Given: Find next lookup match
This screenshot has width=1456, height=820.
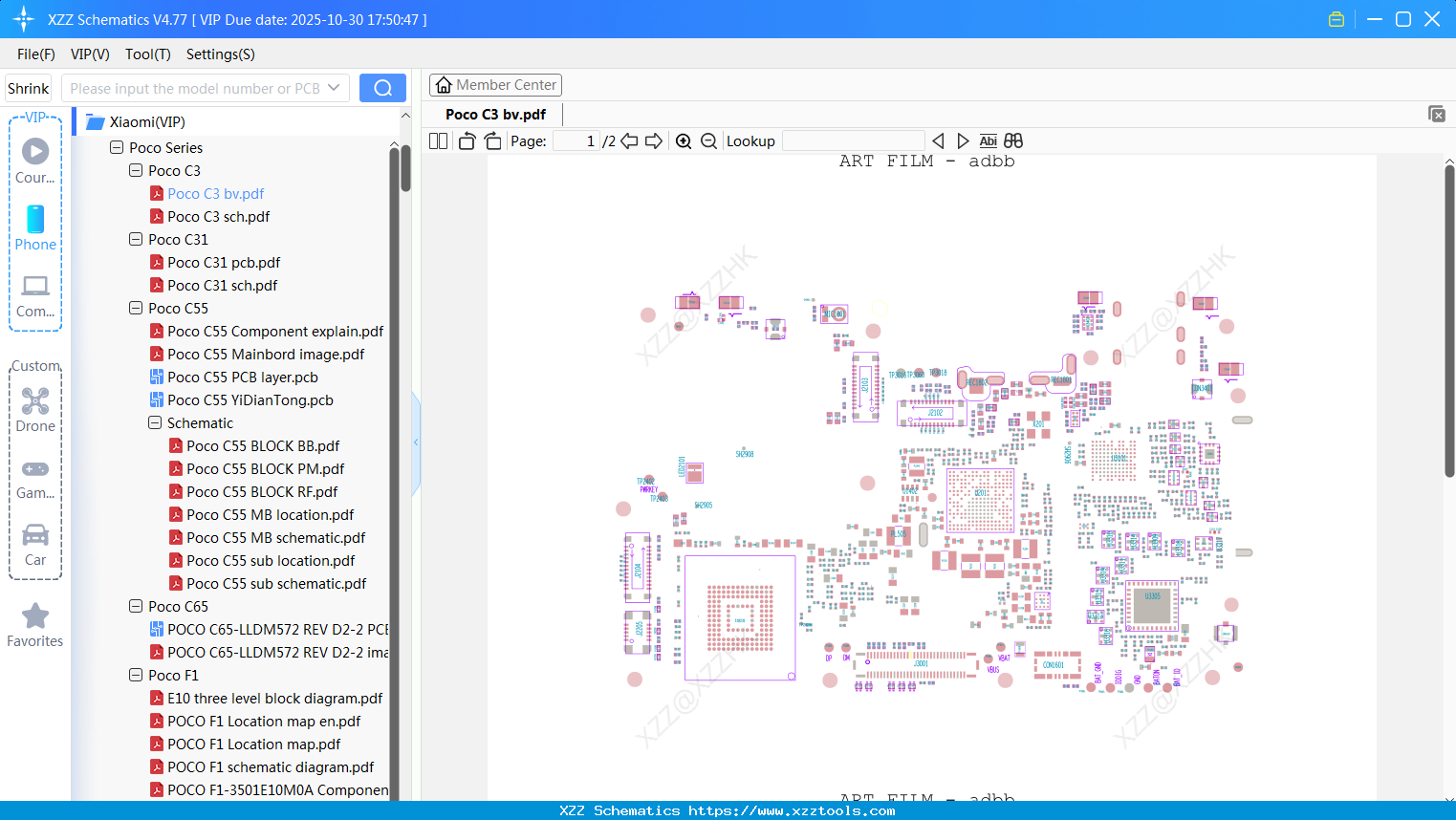Looking at the screenshot, I should point(963,141).
